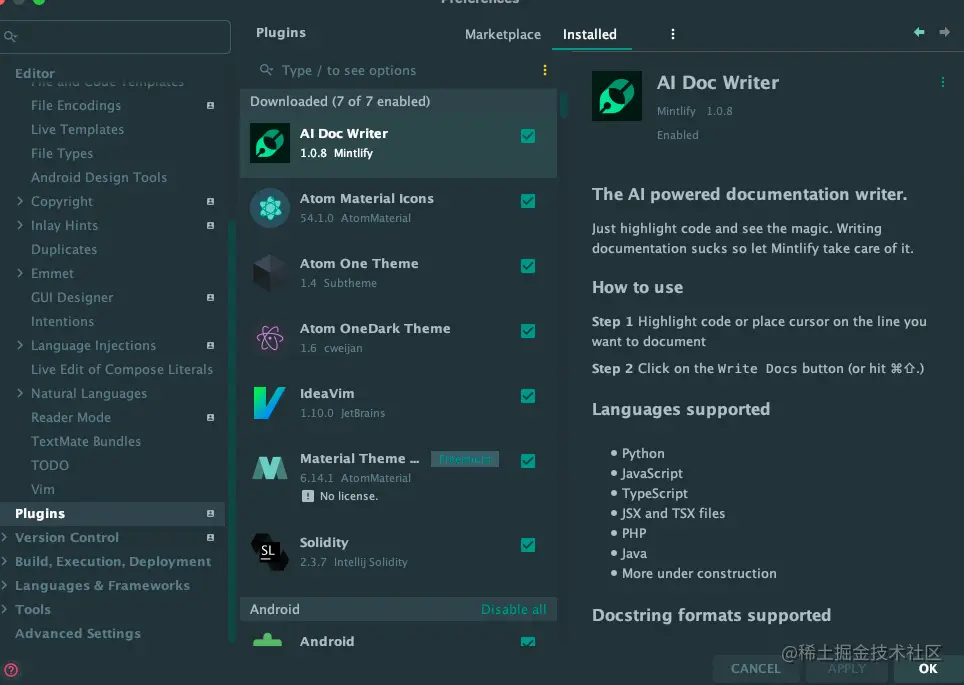Open AI Doc Writer details kebab menu
Viewport: 964px width, 685px height.
point(942,82)
